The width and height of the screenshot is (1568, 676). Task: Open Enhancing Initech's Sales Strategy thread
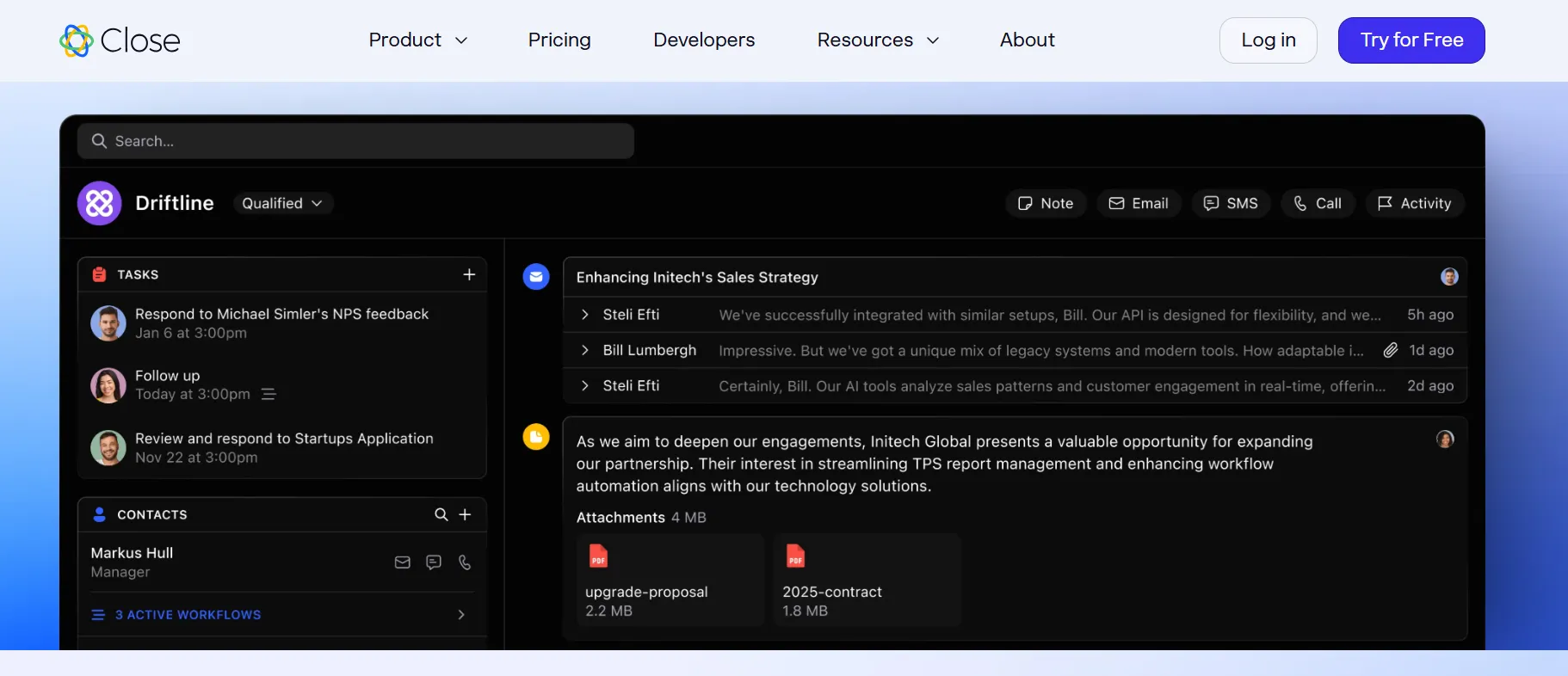(x=697, y=277)
